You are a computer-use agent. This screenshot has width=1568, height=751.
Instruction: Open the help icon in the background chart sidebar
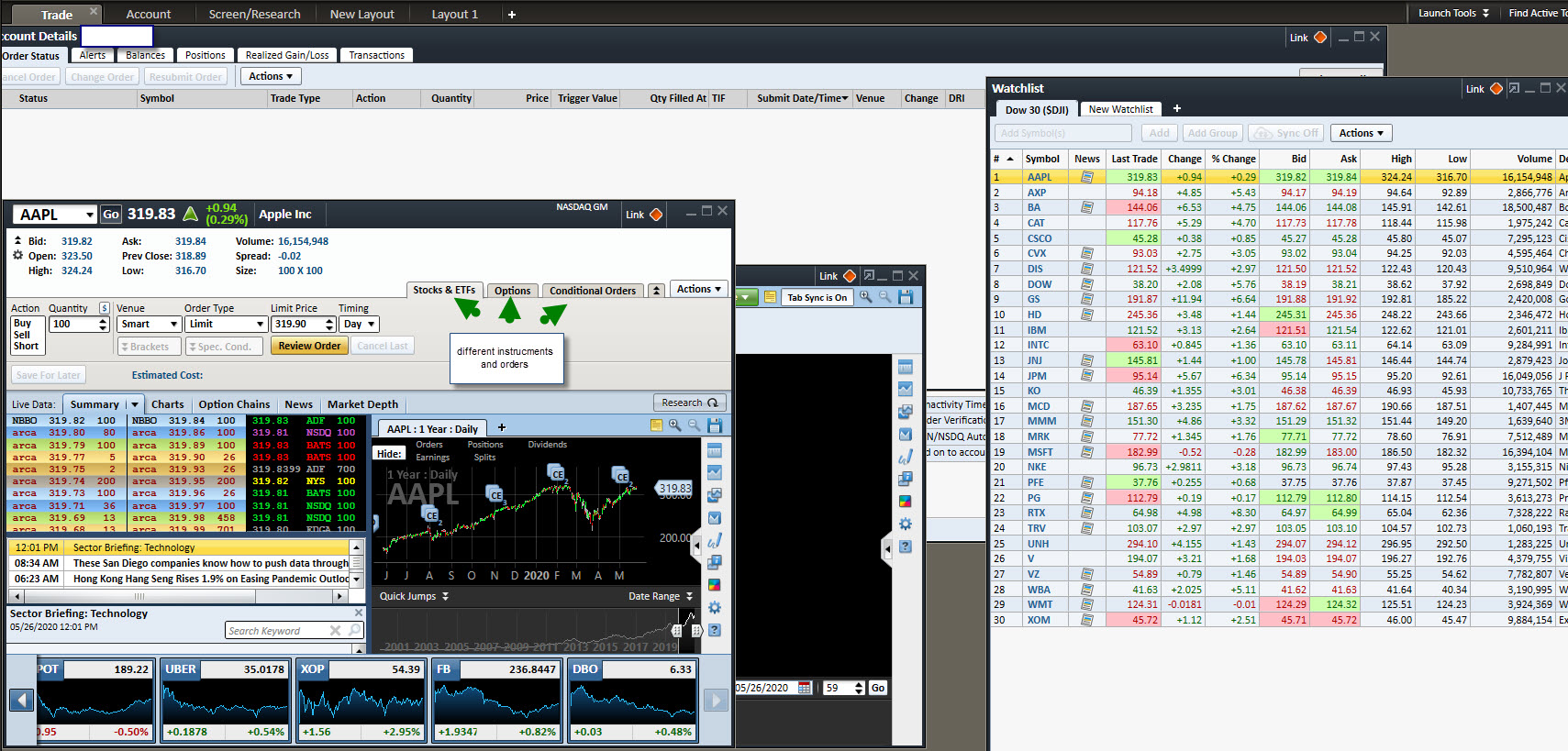[906, 547]
